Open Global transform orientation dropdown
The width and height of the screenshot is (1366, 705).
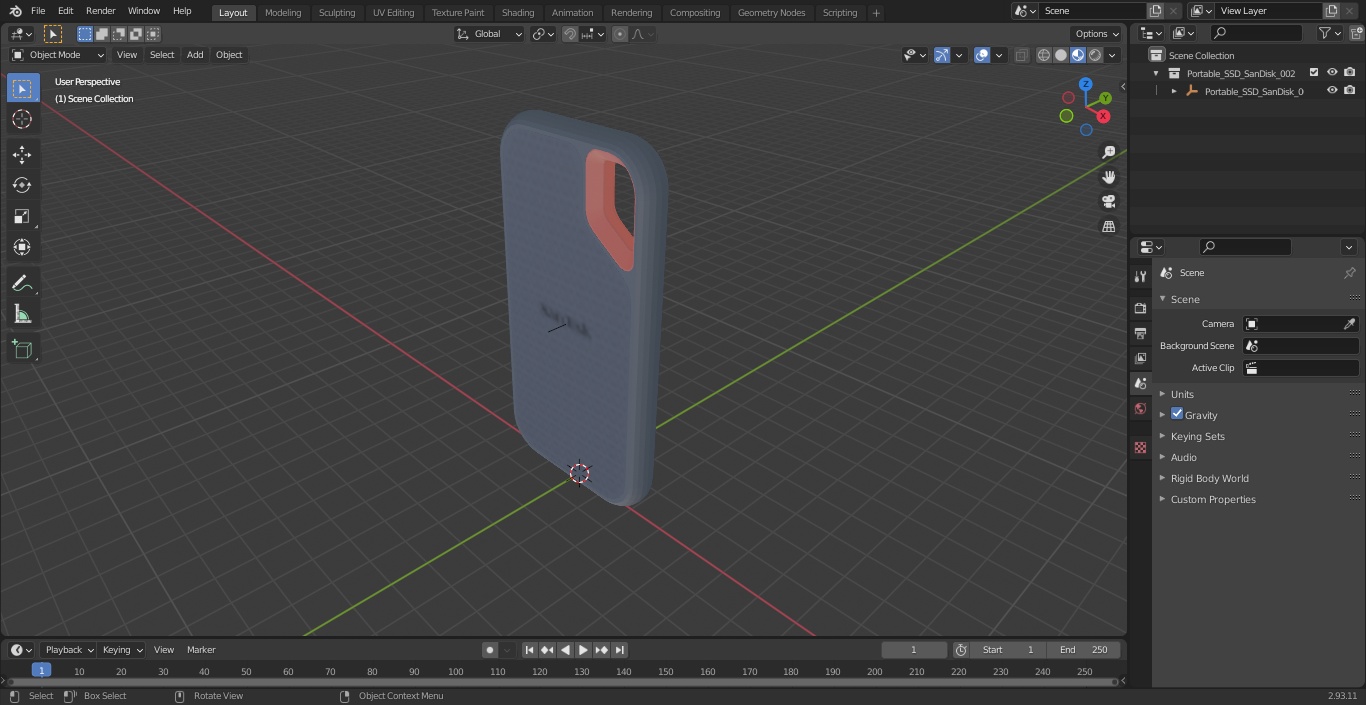tap(490, 34)
